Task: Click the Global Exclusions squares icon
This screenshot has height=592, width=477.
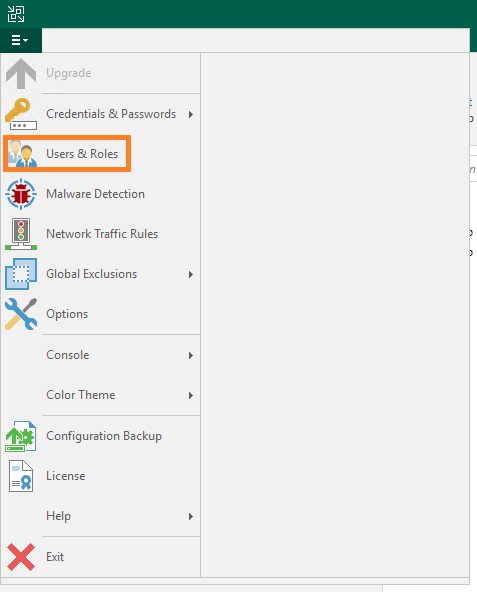Action: [21, 274]
